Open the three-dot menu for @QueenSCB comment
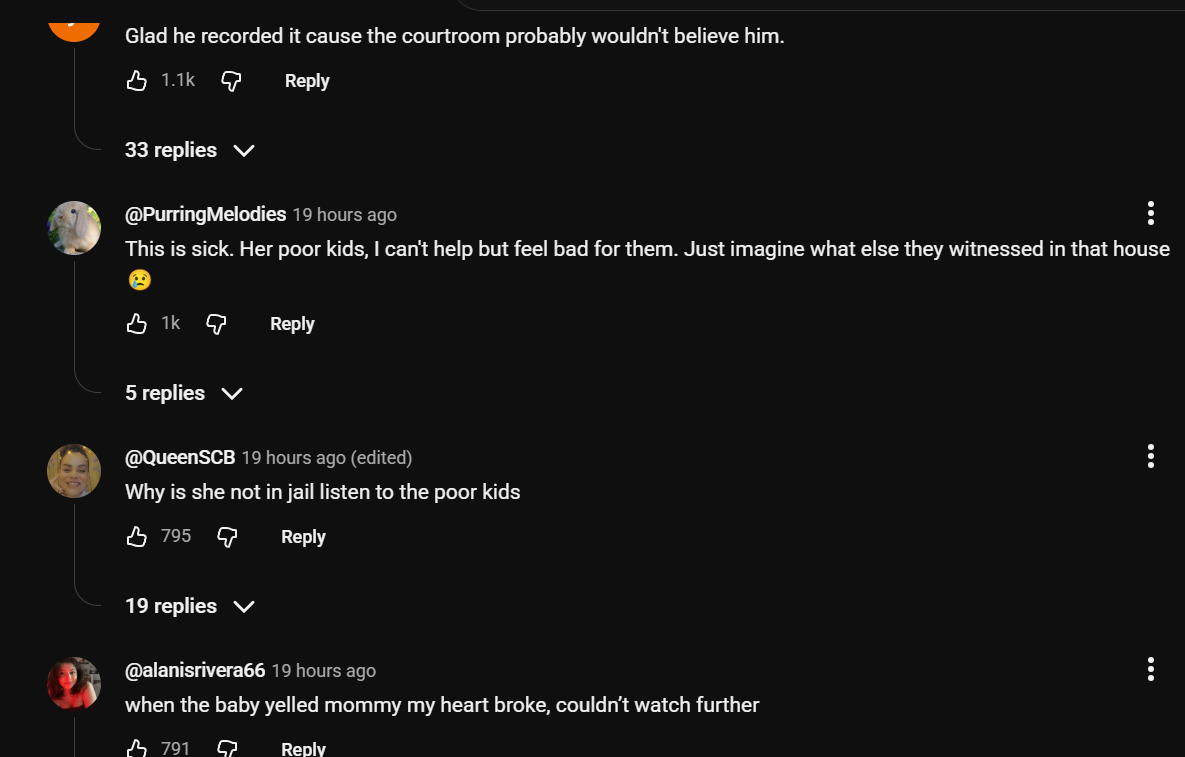Viewport: 1185px width, 757px height. point(1151,456)
